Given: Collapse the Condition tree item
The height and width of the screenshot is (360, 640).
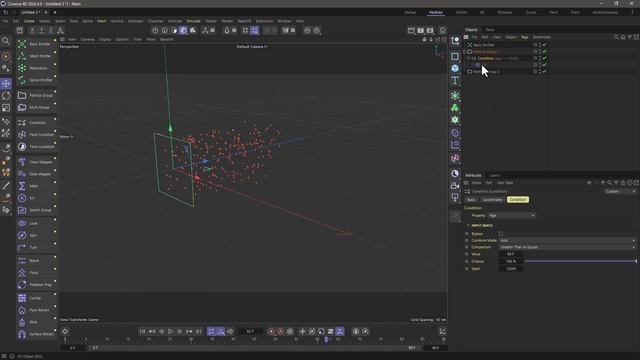Looking at the screenshot, I should 468,58.
